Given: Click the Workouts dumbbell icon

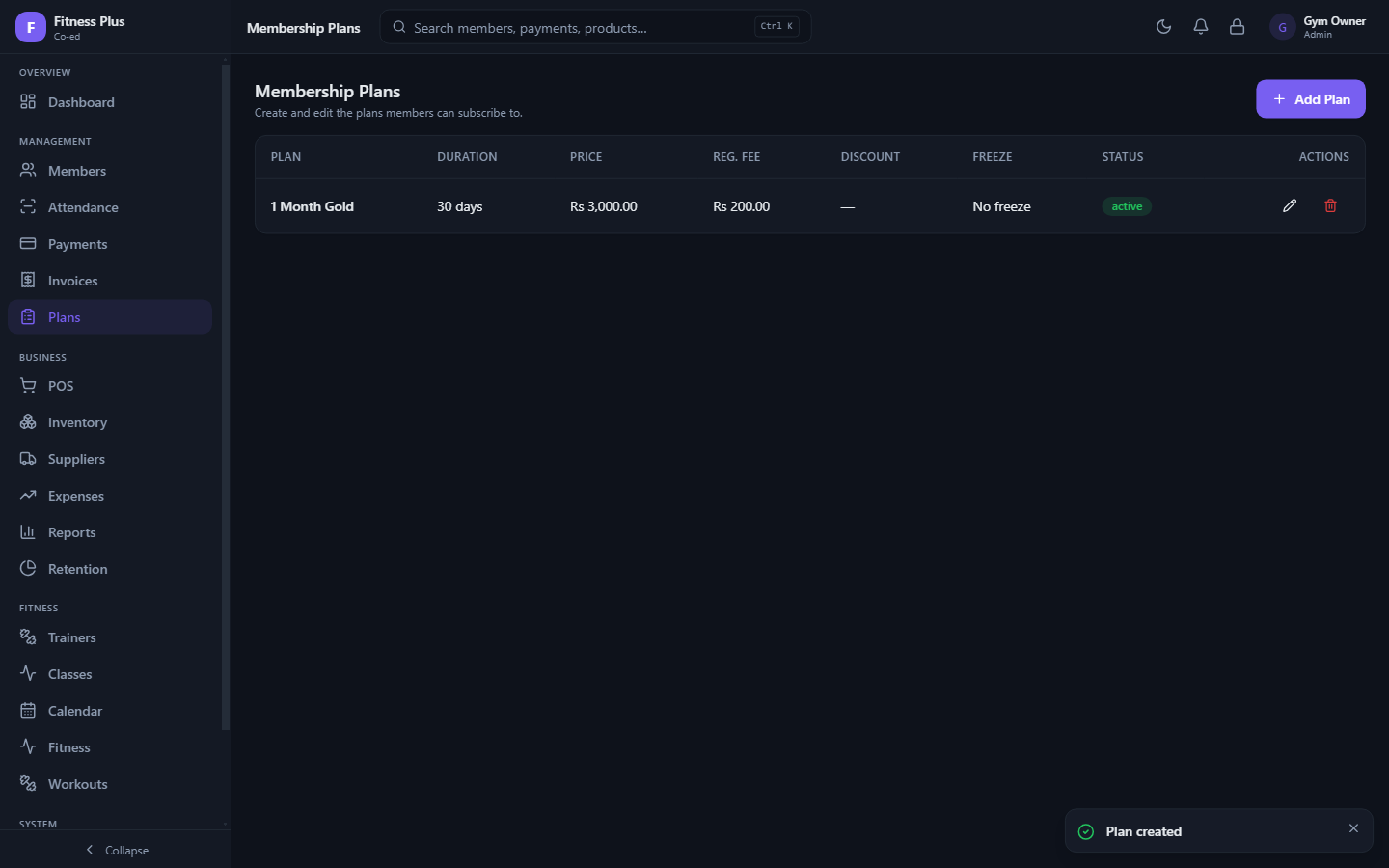Looking at the screenshot, I should (28, 784).
